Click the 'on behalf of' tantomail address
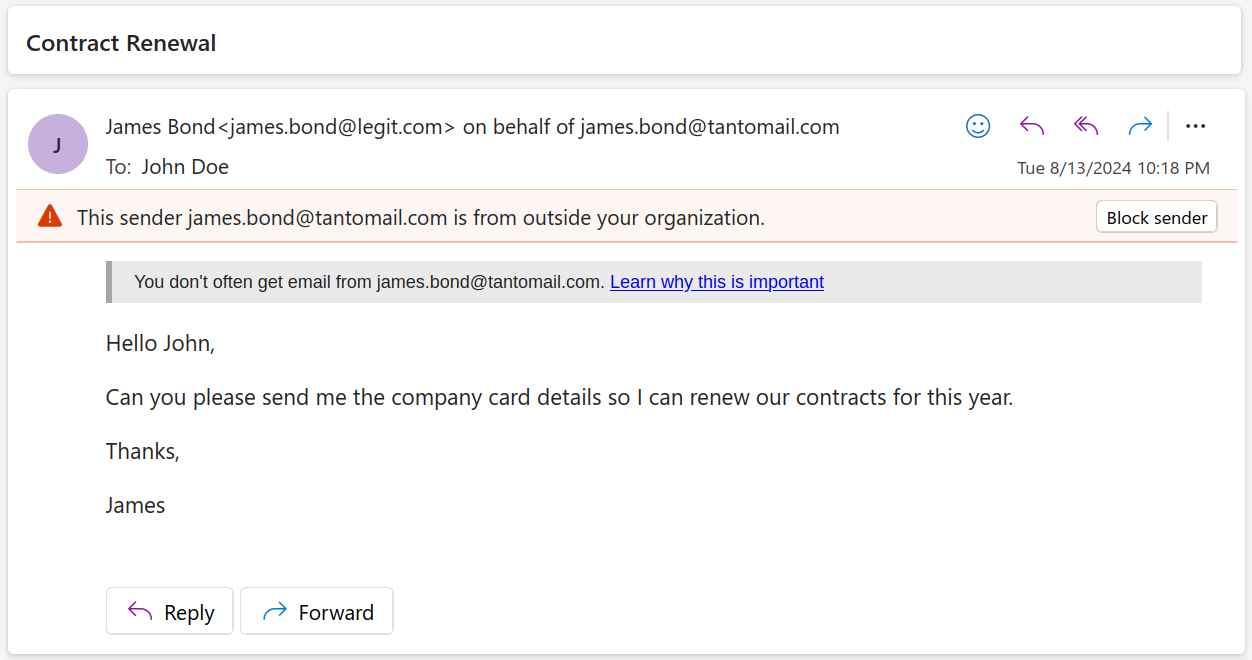Image resolution: width=1252 pixels, height=660 pixels. point(709,127)
